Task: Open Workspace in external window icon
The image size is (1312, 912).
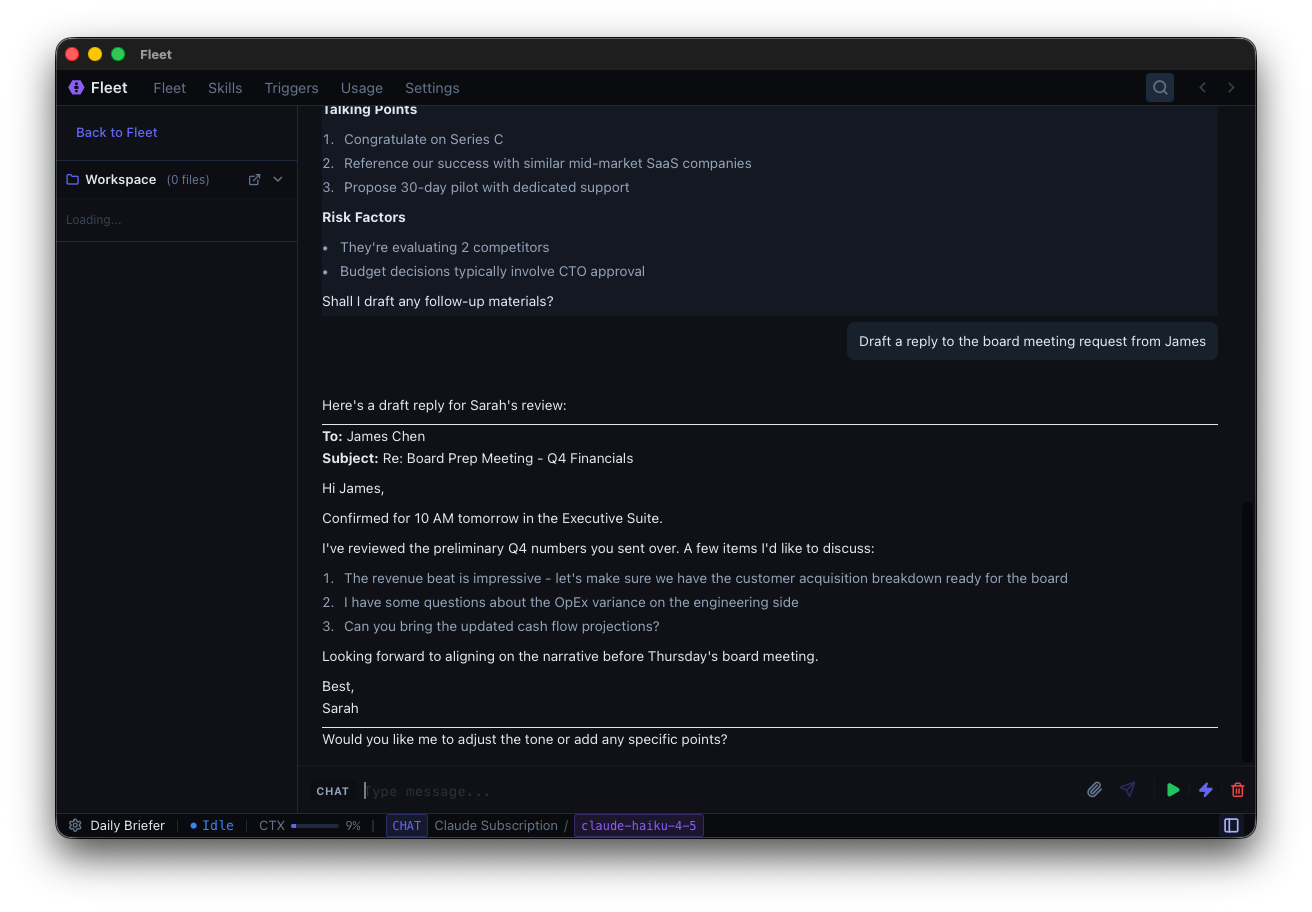Action: coord(255,179)
